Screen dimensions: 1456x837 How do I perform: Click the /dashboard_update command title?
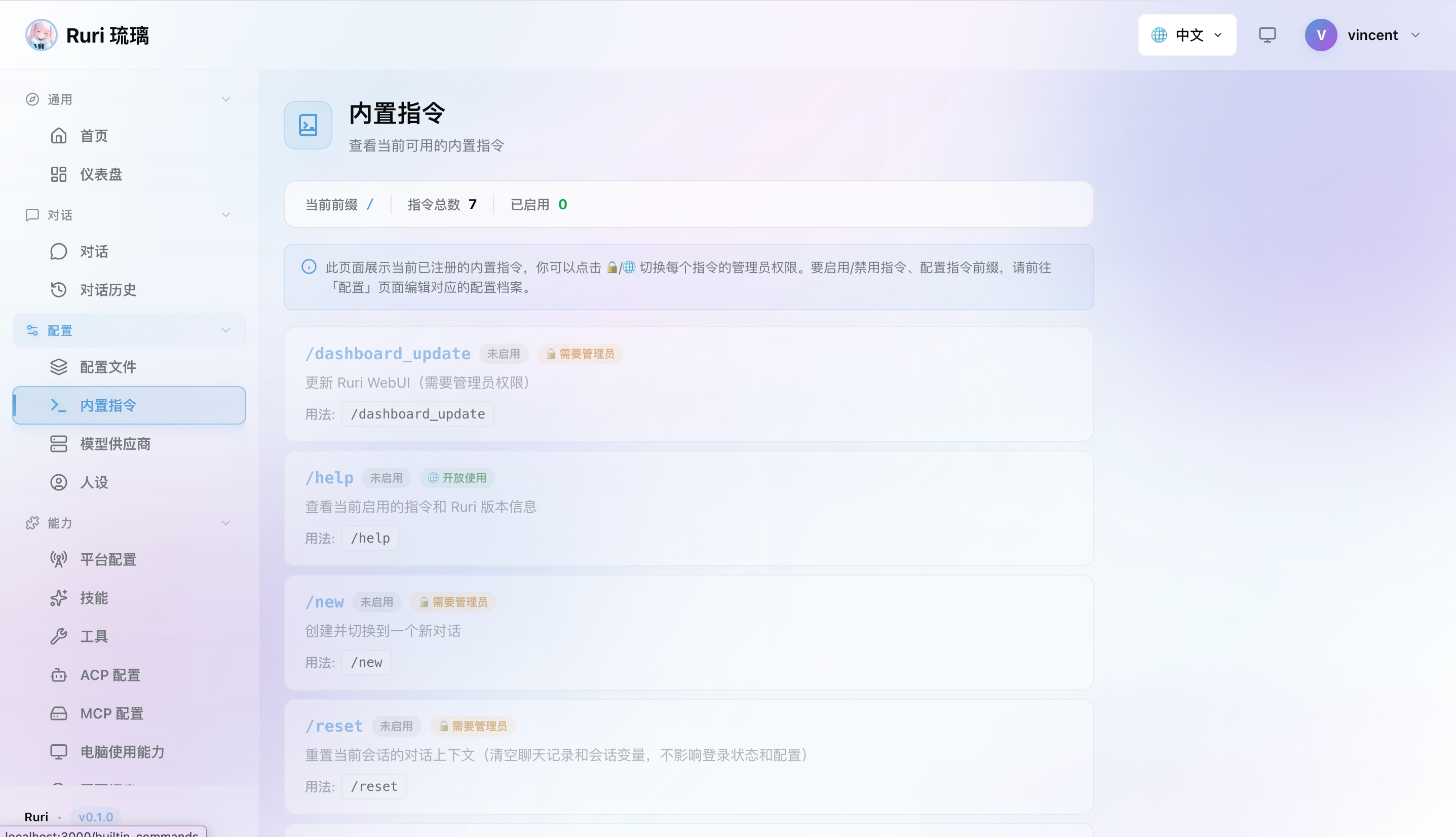[388, 354]
